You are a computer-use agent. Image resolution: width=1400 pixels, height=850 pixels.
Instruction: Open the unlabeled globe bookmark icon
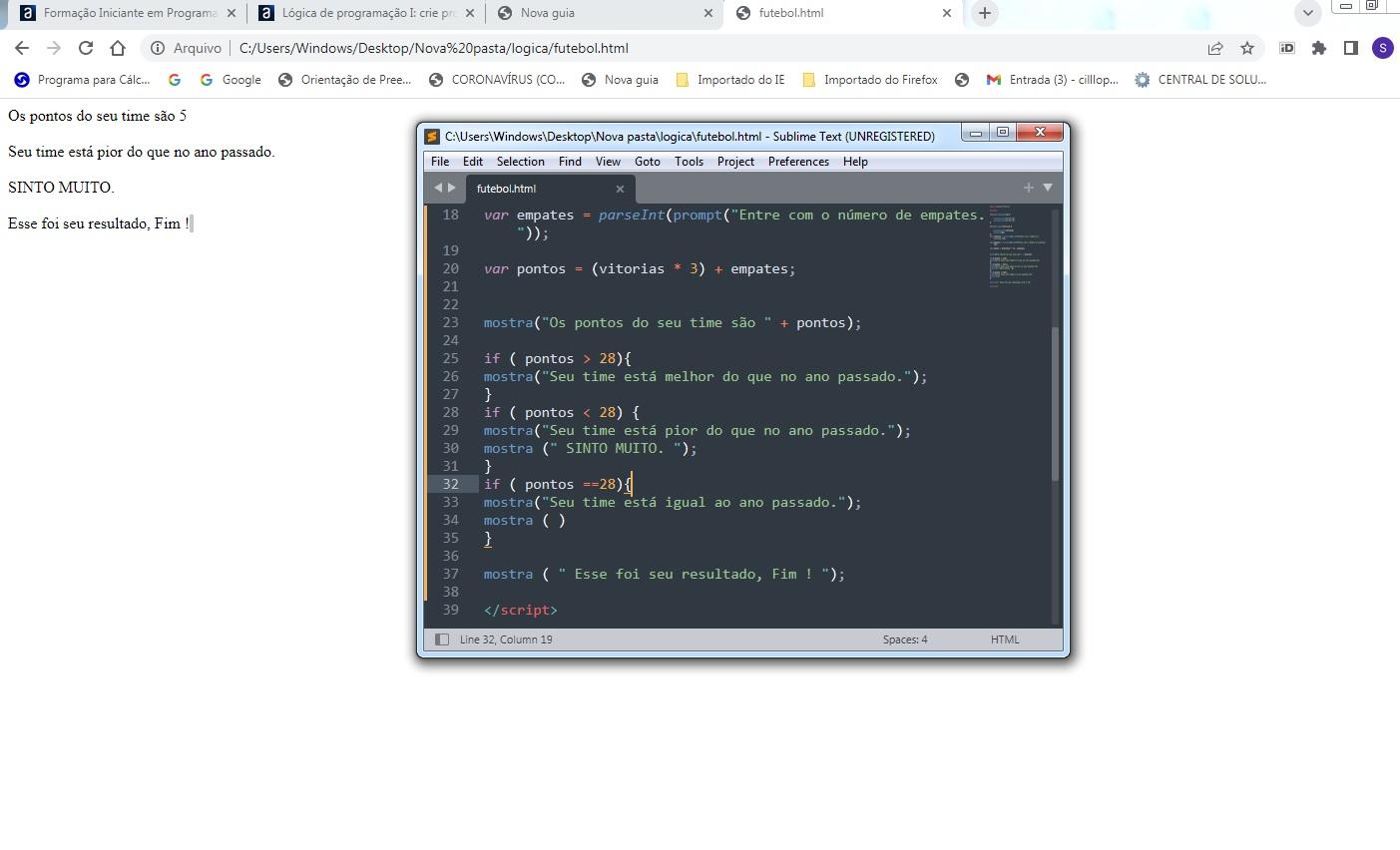tap(962, 80)
